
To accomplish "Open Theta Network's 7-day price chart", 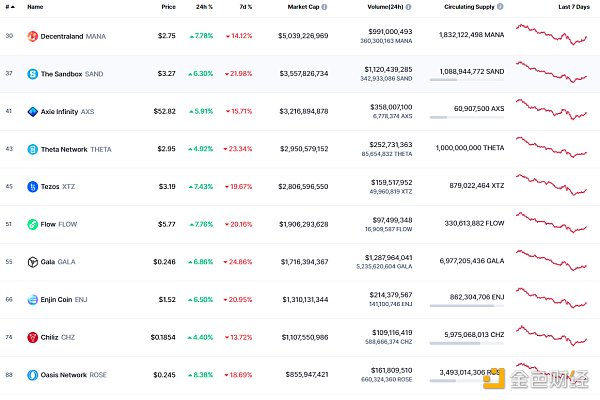I will 551,147.
